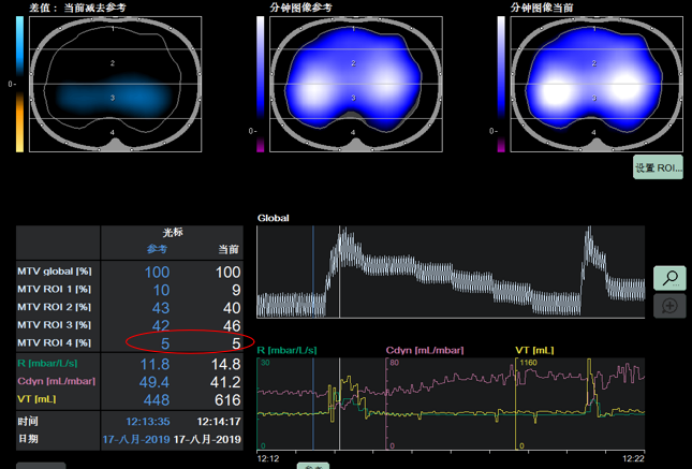Select the Cdyn [mL/mbar] row label in table

pos(56,381)
